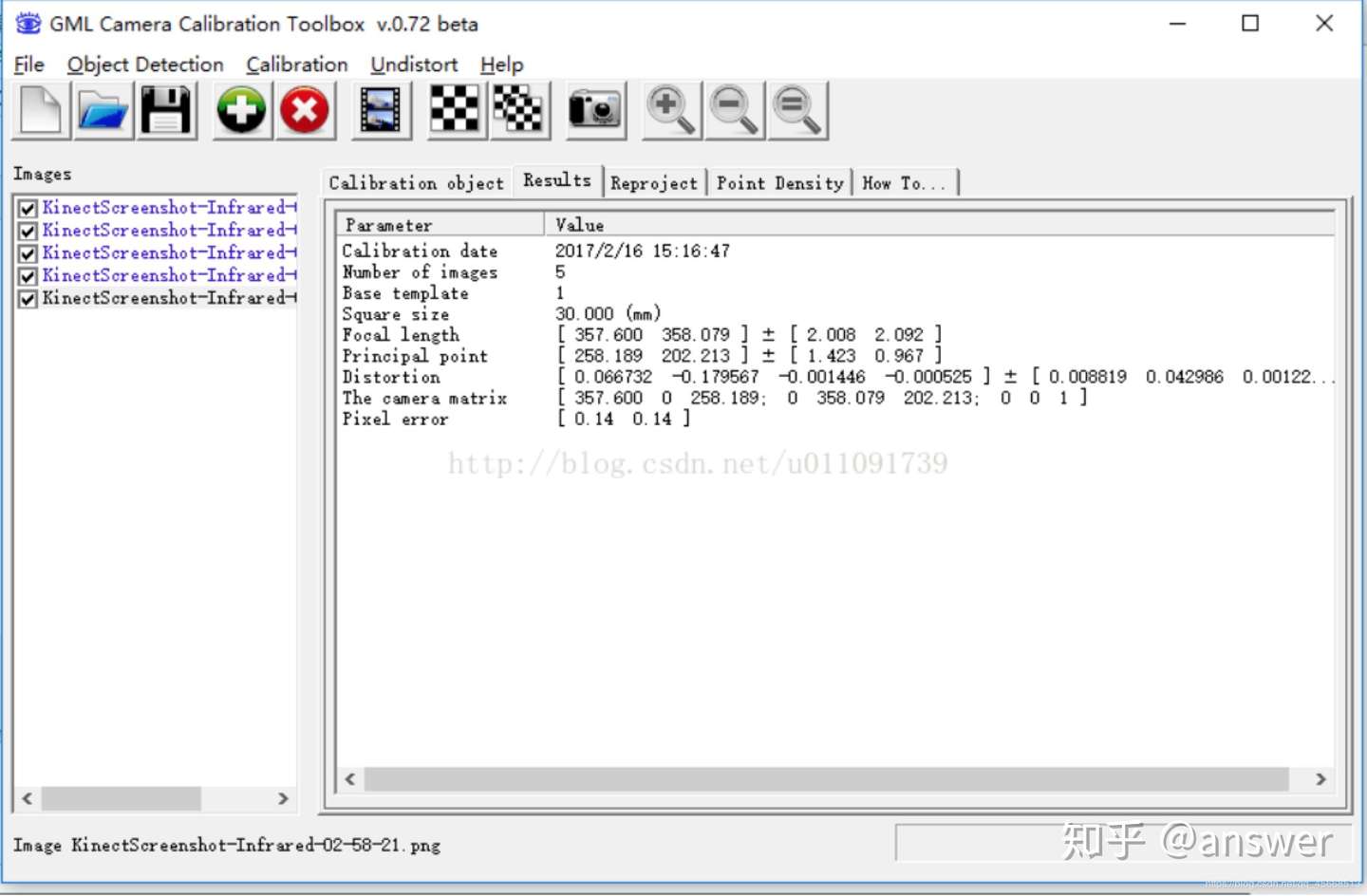Select the "Distortion" parameter row
This screenshot has width=1367, height=896.
[x=391, y=377]
